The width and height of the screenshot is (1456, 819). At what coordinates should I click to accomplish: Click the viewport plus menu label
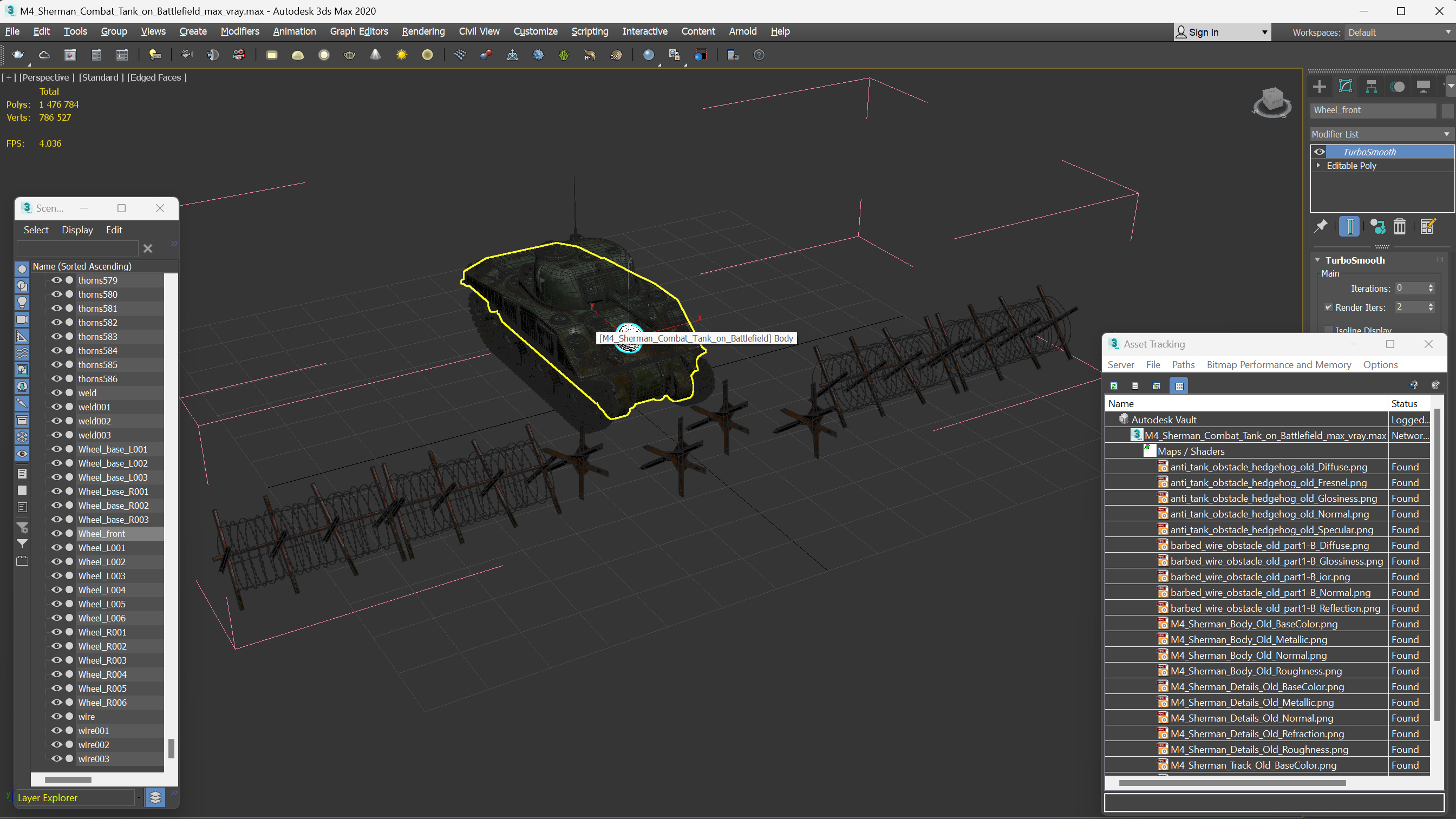tap(9, 77)
